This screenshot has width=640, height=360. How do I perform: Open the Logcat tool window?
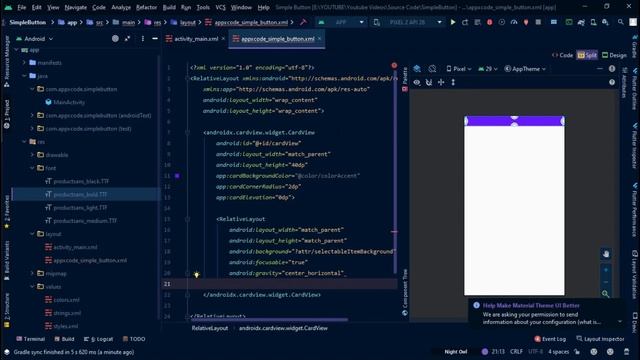pyautogui.click(x=98, y=339)
